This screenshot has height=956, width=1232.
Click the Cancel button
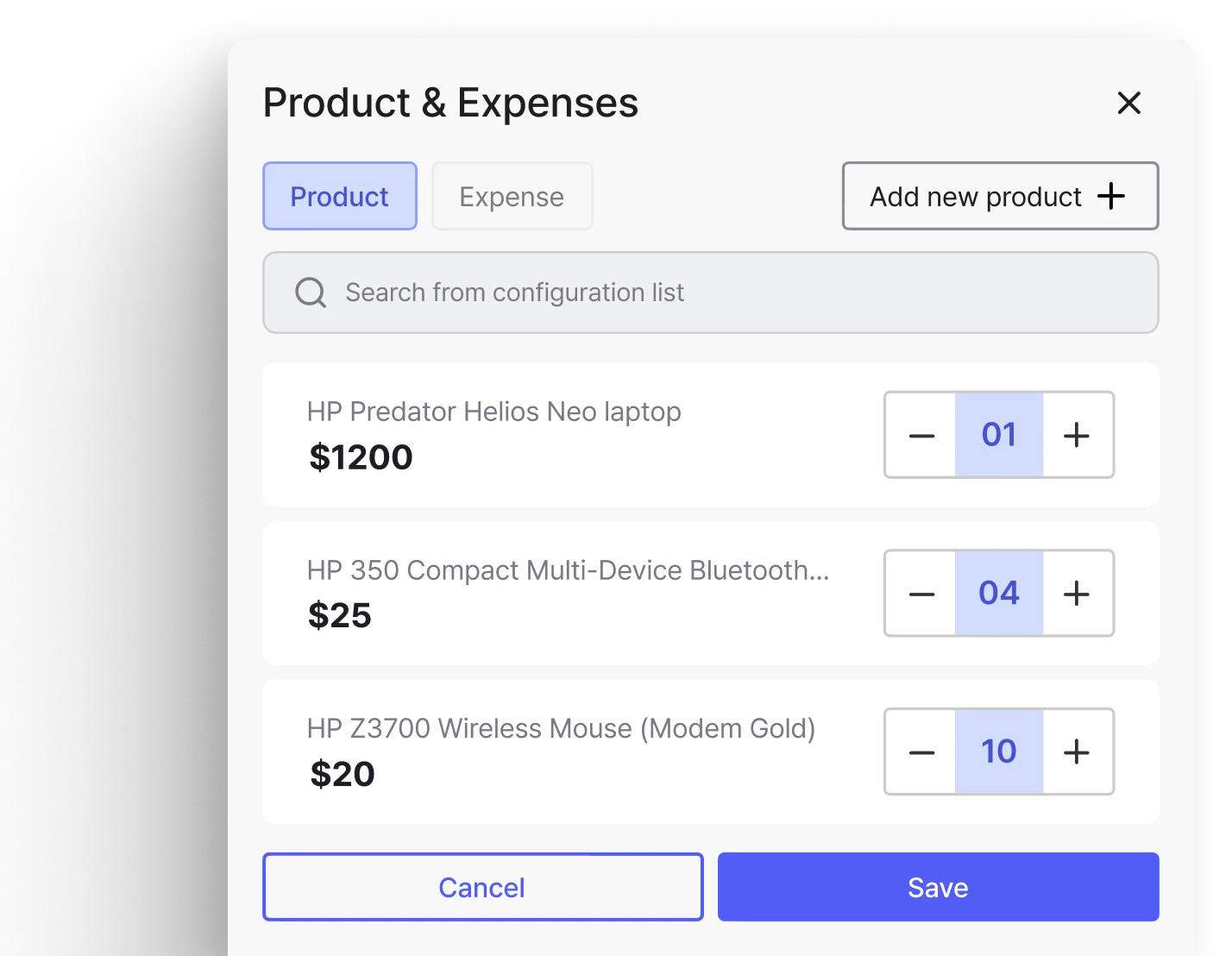point(482,887)
